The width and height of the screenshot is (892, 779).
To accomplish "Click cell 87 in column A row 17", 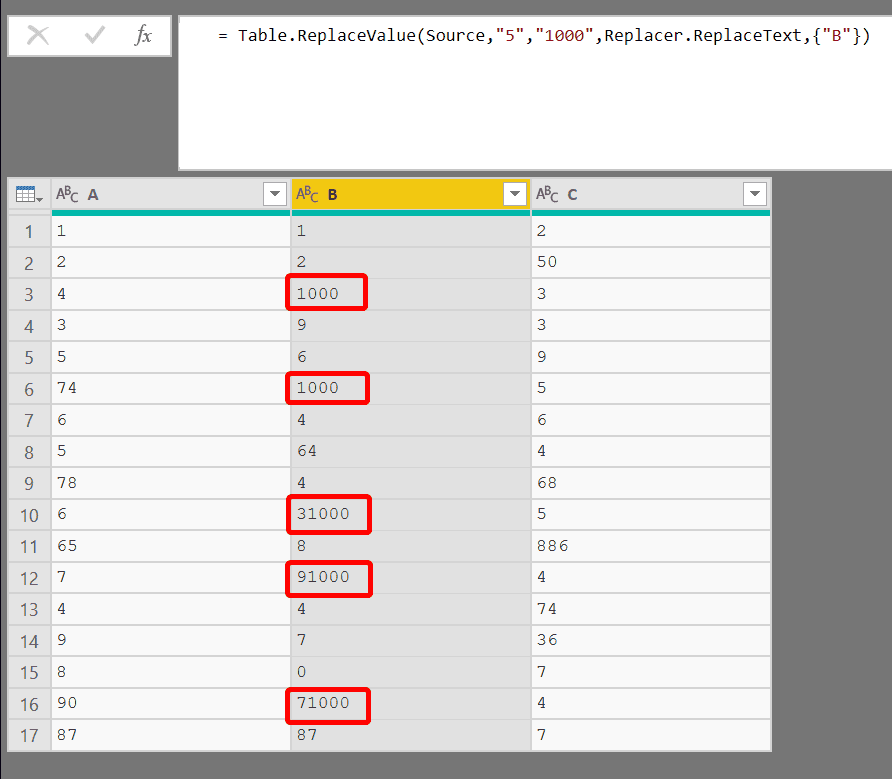I will coord(171,735).
